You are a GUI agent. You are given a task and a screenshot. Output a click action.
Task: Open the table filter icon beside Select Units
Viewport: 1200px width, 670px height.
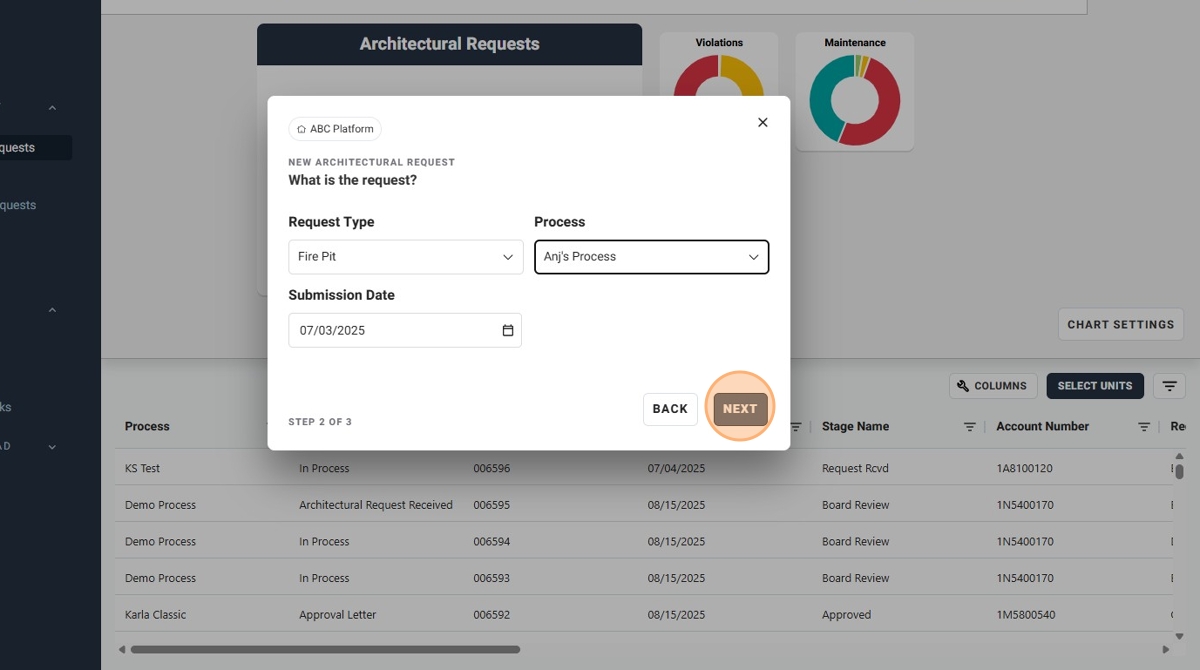click(1169, 386)
